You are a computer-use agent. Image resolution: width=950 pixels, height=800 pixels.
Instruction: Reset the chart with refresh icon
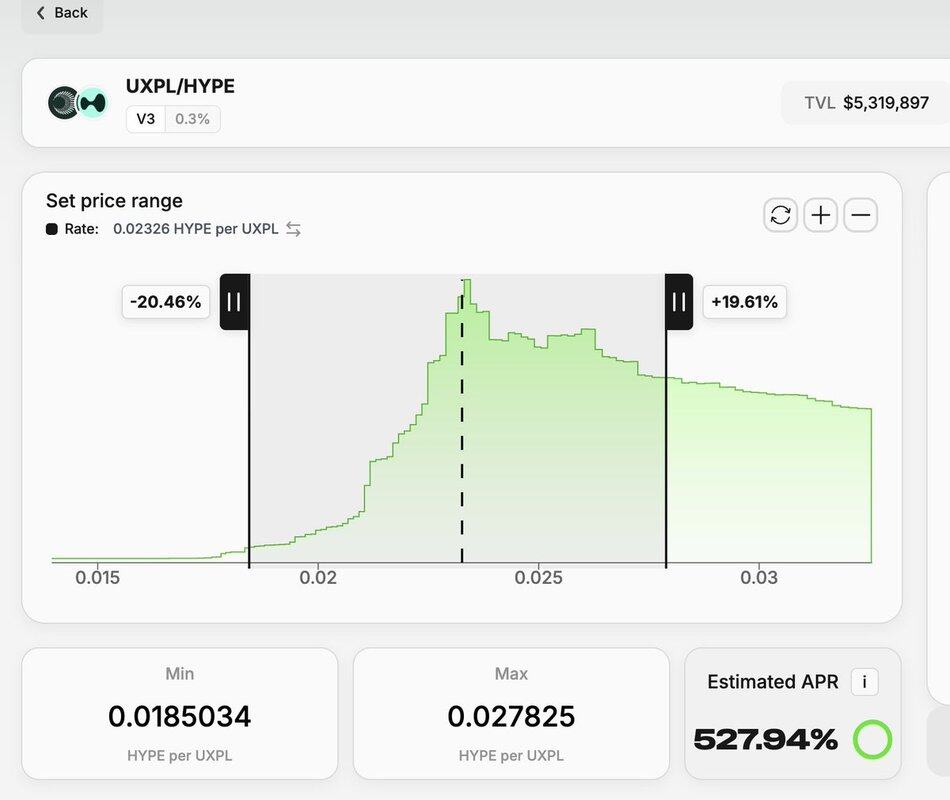click(x=781, y=215)
